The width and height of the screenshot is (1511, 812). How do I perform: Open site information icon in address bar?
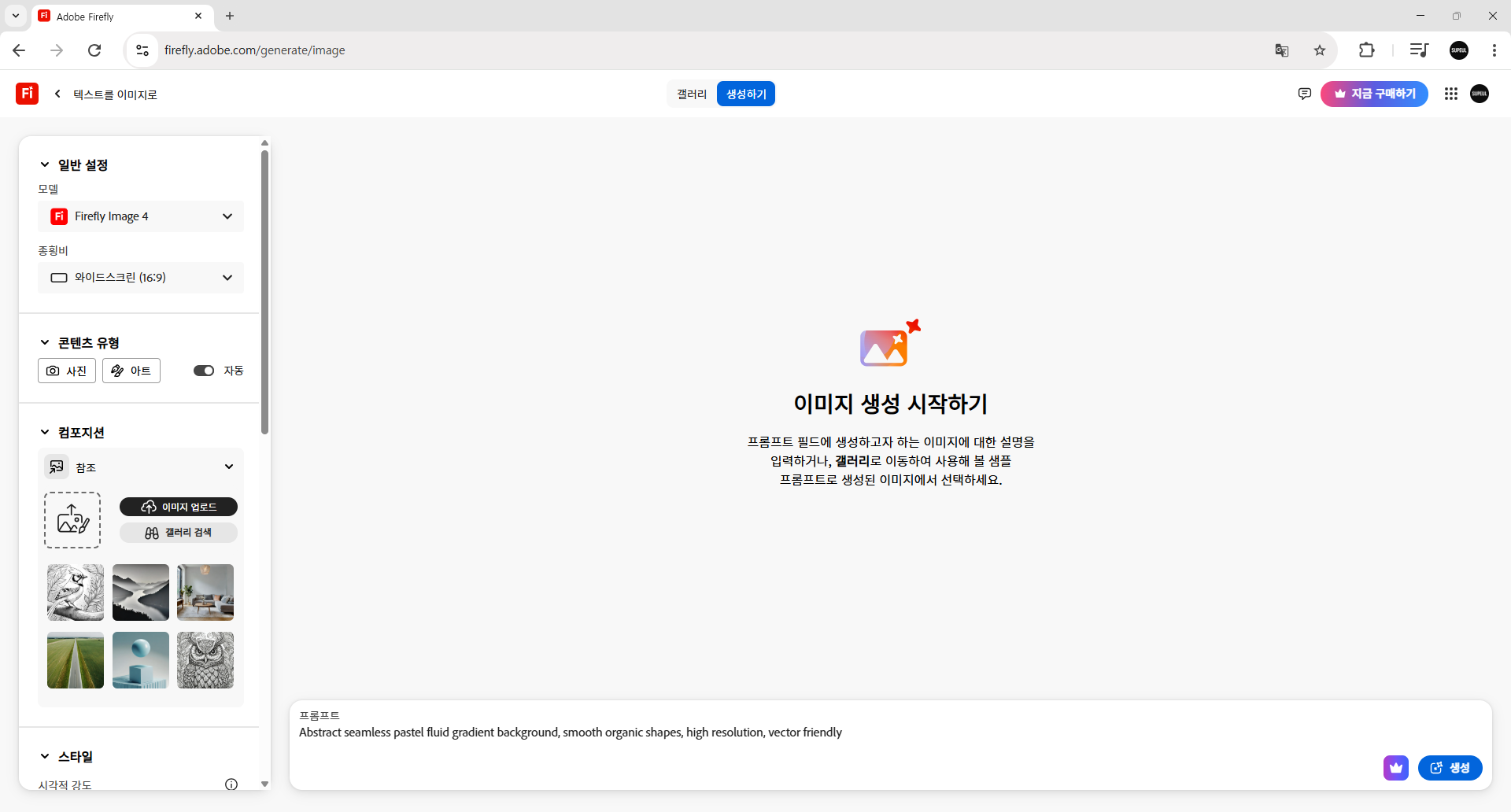click(x=142, y=50)
